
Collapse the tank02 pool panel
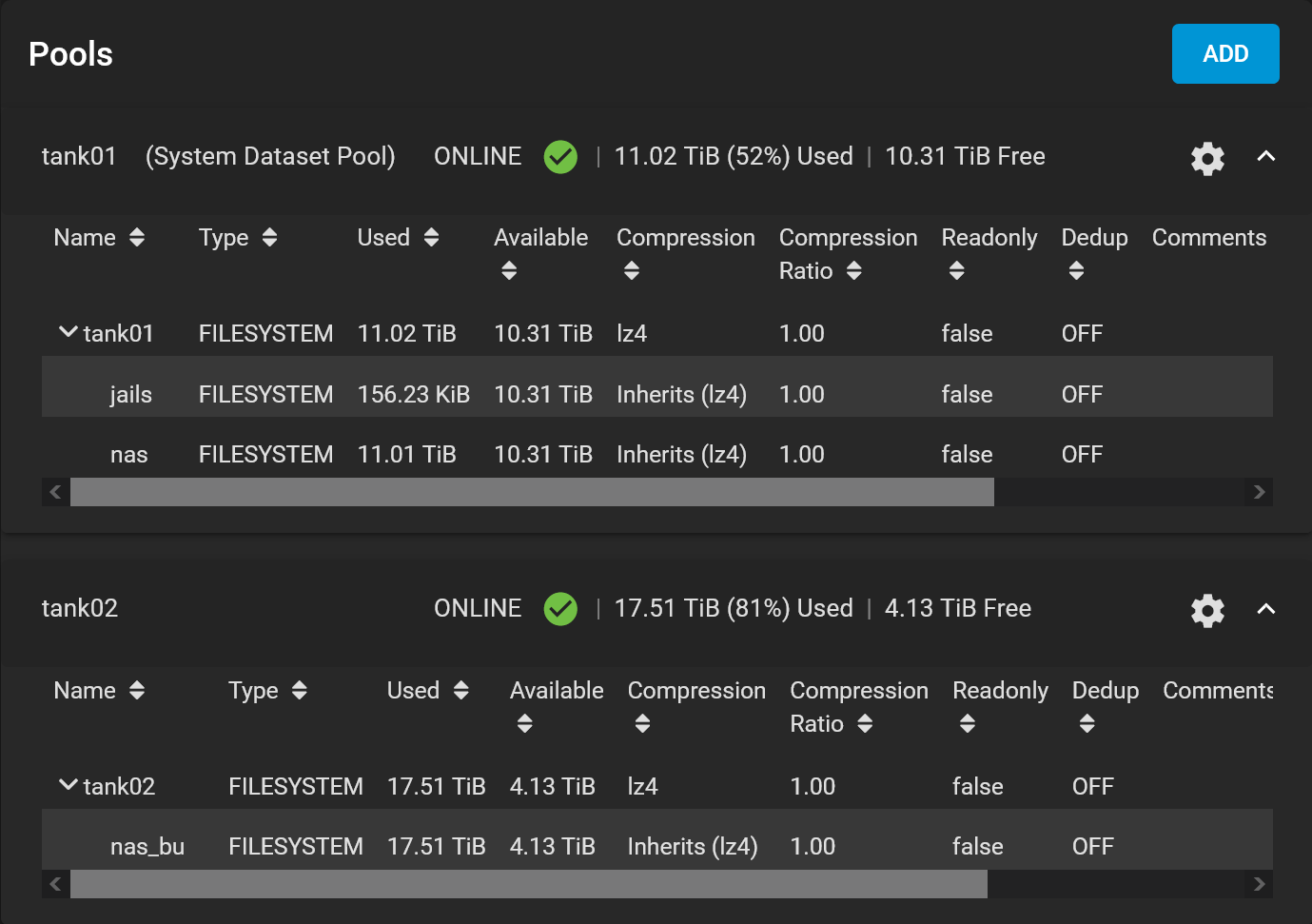pyautogui.click(x=1265, y=609)
